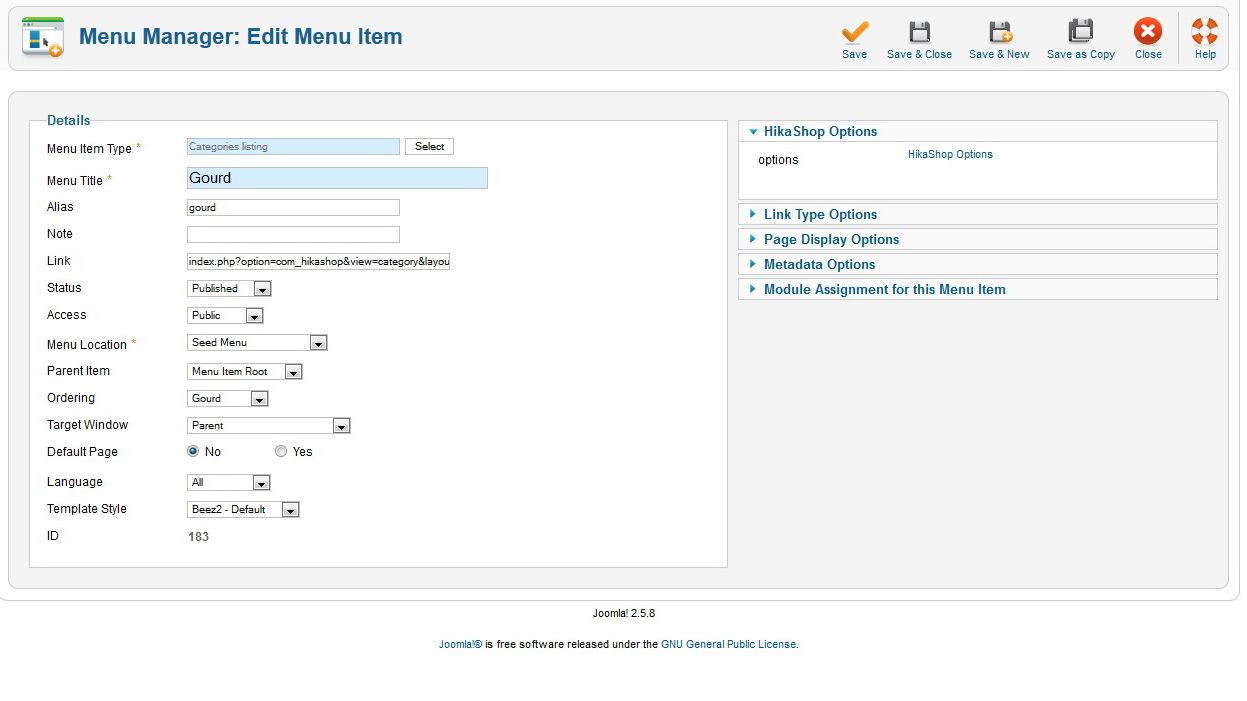Viewport: 1247px width, 701px height.
Task: Click the Save & Close toolbar icon
Action: click(919, 31)
